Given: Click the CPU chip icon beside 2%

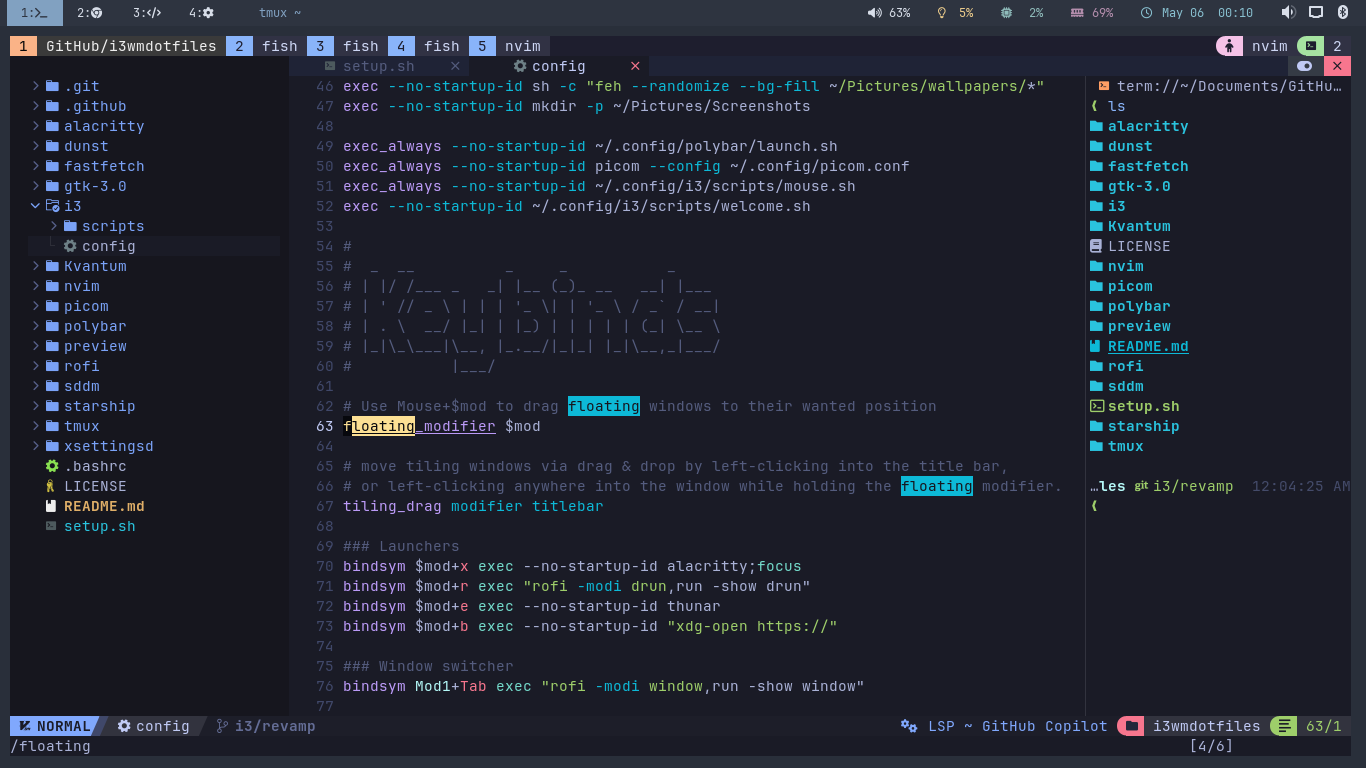Looking at the screenshot, I should [1006, 13].
